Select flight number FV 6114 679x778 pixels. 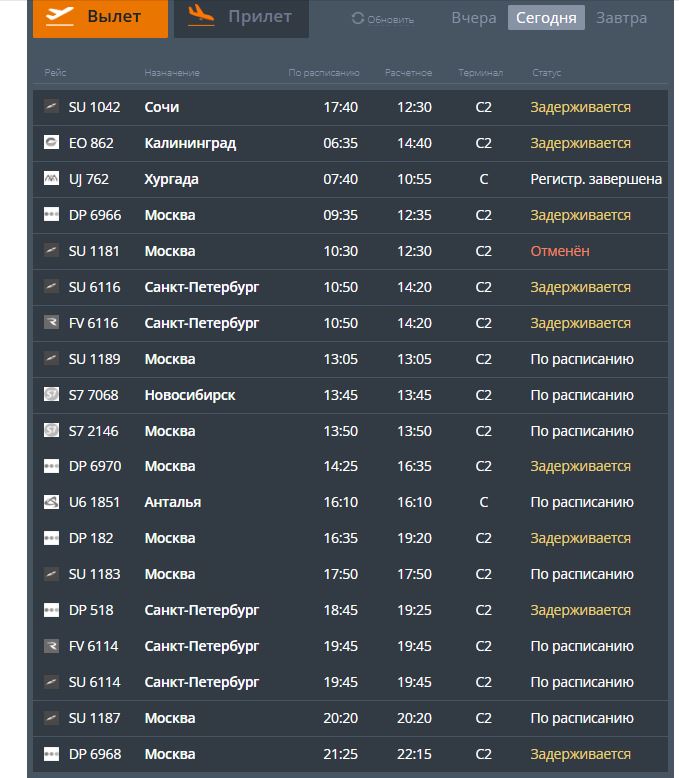tap(93, 646)
